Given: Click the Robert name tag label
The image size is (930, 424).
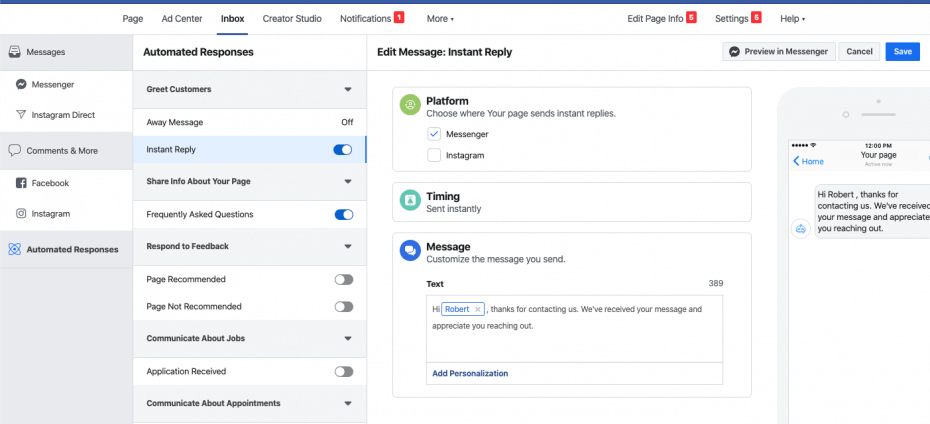Looking at the screenshot, I should (x=457, y=310).
